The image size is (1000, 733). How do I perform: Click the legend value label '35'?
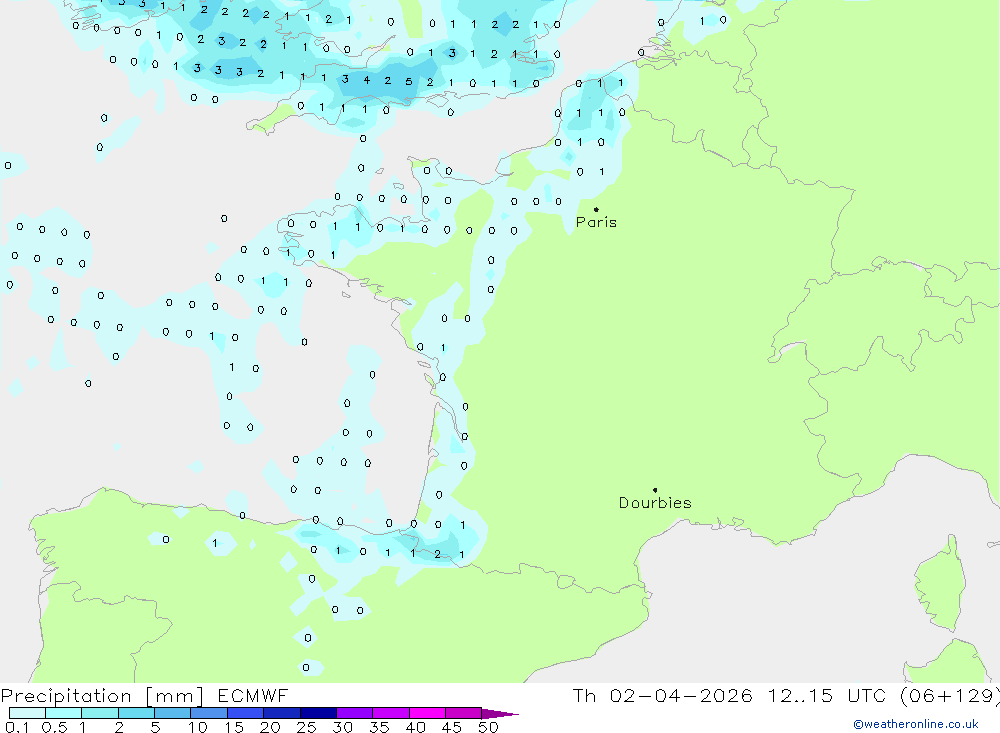[379, 727]
